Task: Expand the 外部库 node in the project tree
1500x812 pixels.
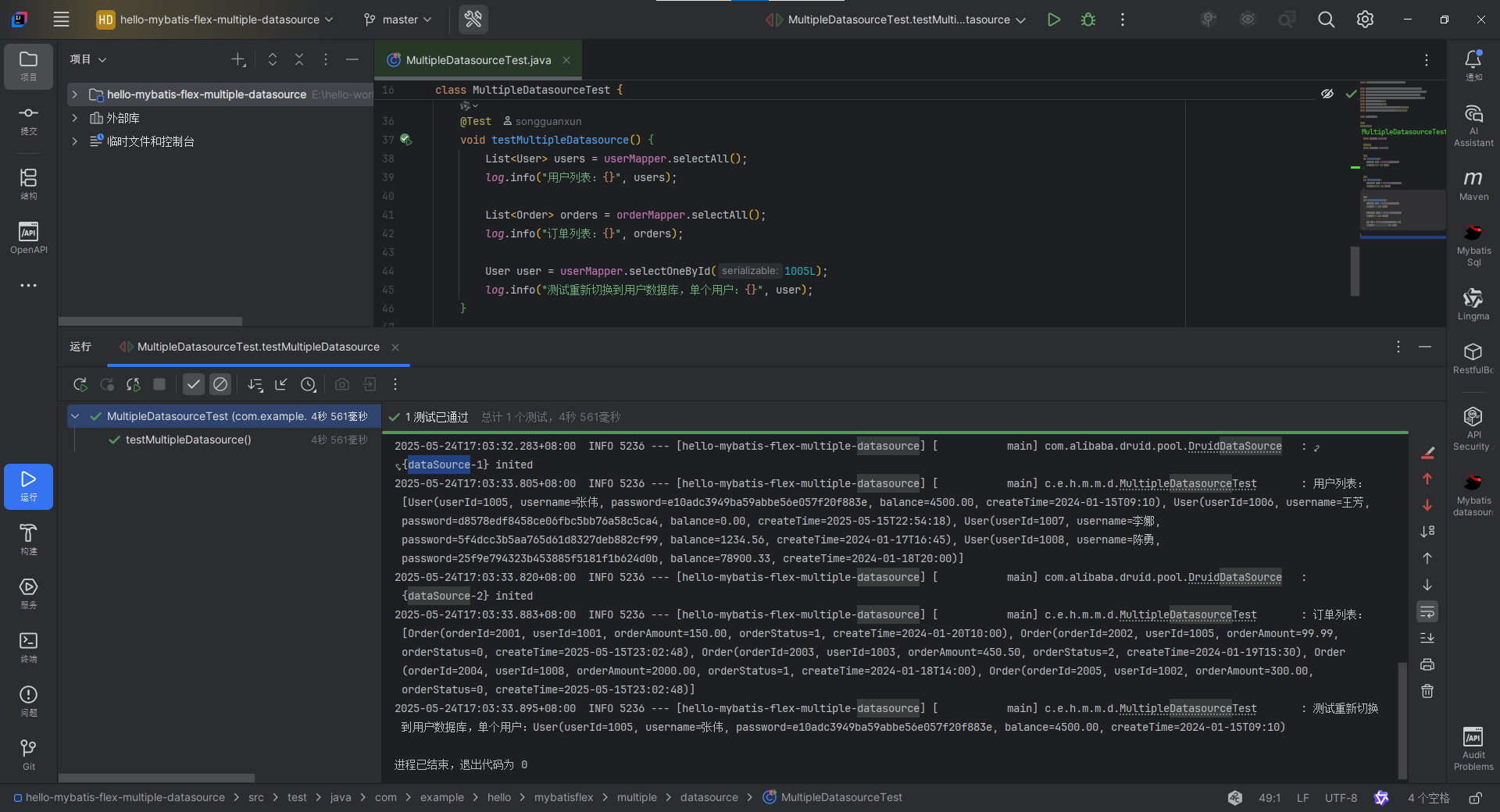Action: [x=74, y=118]
